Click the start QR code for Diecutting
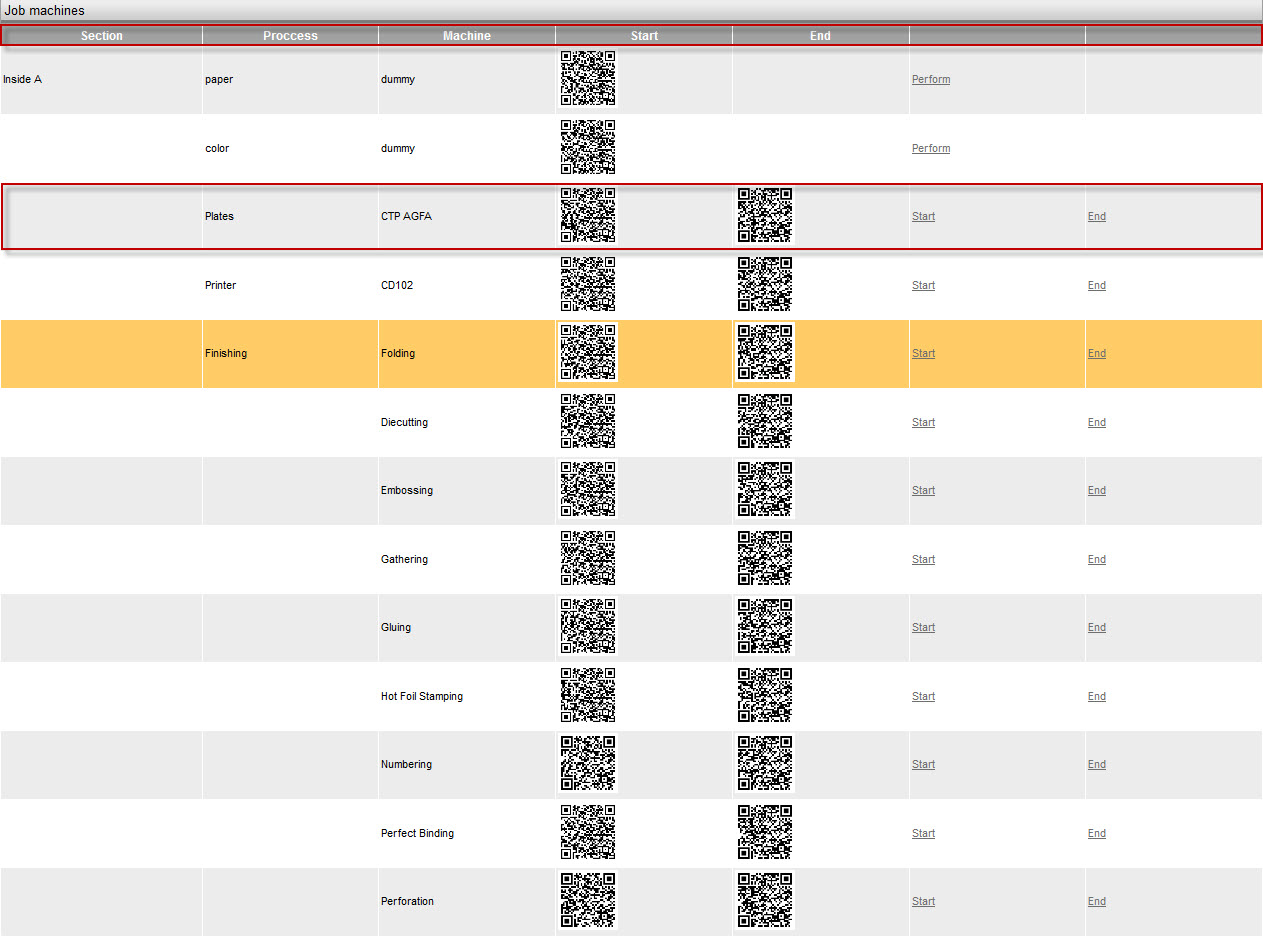The image size is (1263, 937). pos(588,421)
